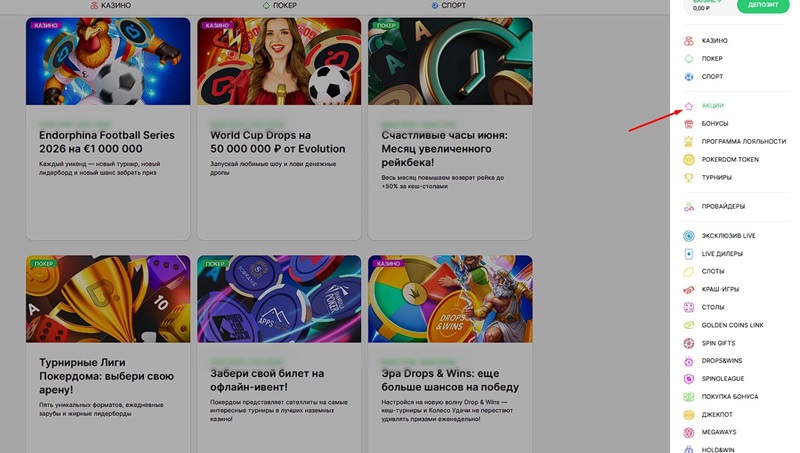Open the Провайдеры icon in sidebar

tap(688, 207)
